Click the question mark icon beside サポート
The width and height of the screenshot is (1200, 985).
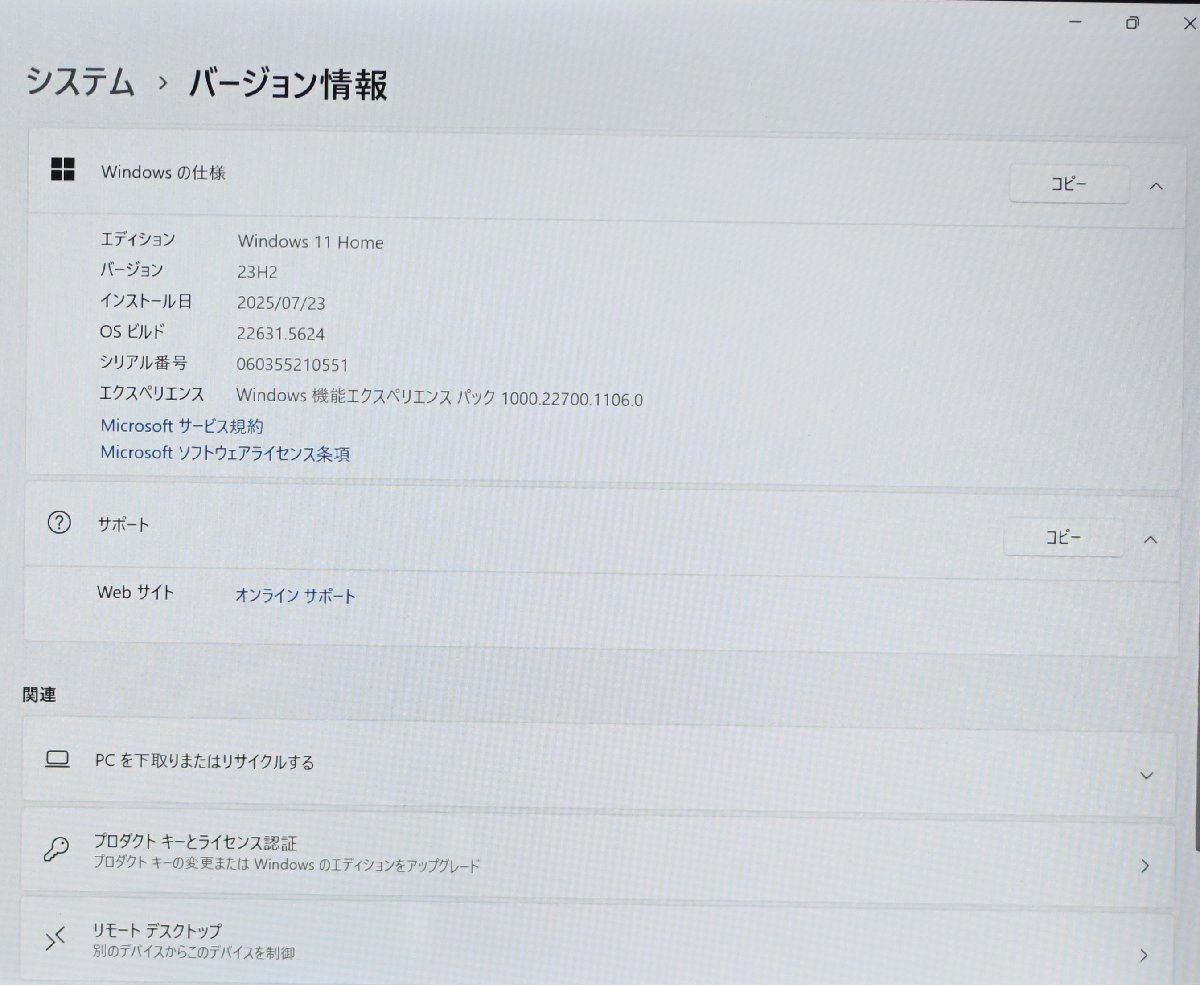[59, 524]
